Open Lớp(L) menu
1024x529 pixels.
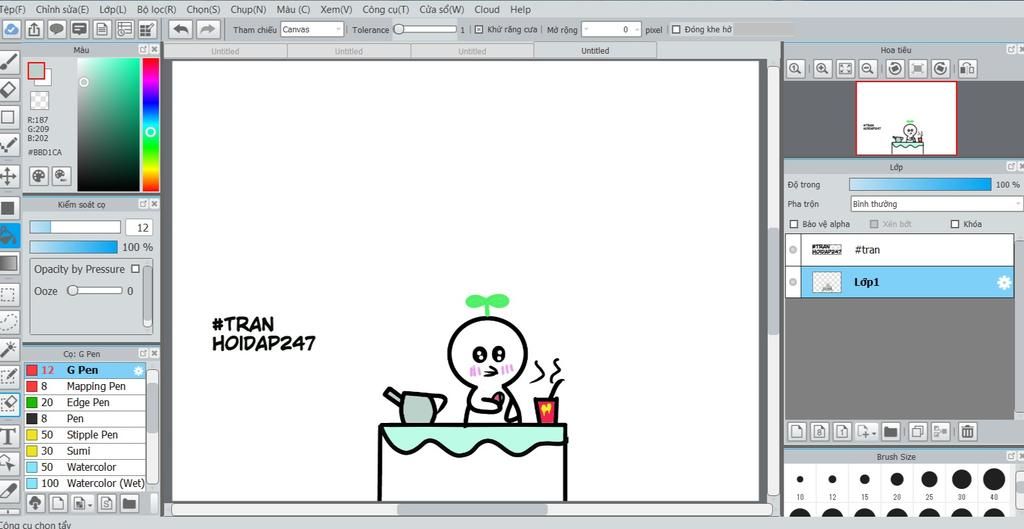coord(113,9)
